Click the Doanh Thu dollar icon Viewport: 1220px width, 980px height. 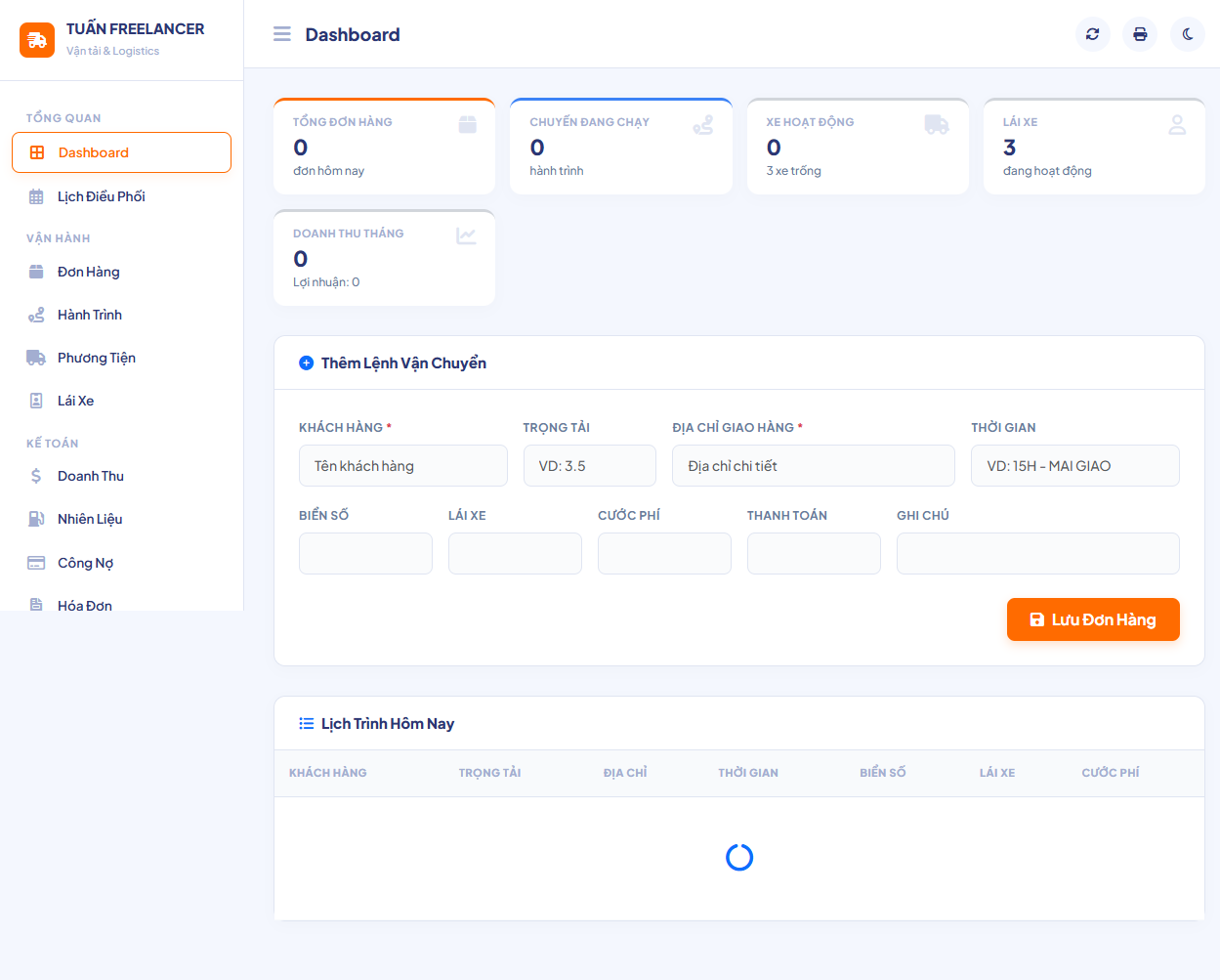pos(36,476)
